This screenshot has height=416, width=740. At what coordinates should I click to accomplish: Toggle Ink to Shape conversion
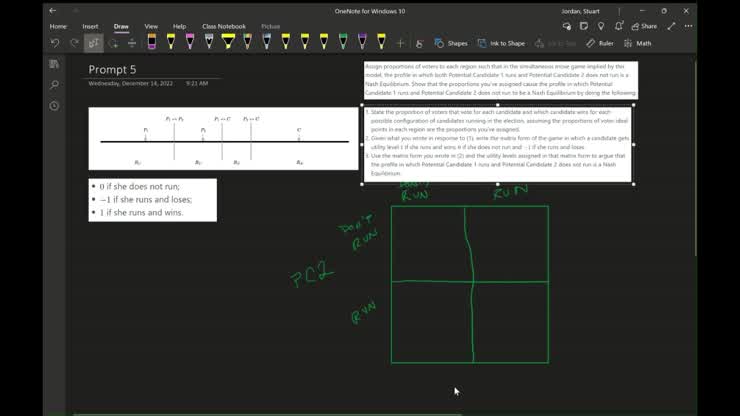coord(501,43)
